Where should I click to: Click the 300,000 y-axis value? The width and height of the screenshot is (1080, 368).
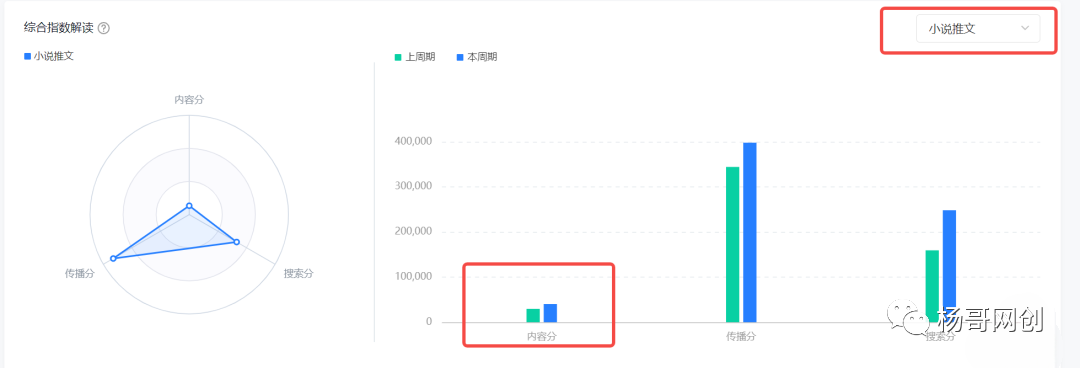point(414,186)
